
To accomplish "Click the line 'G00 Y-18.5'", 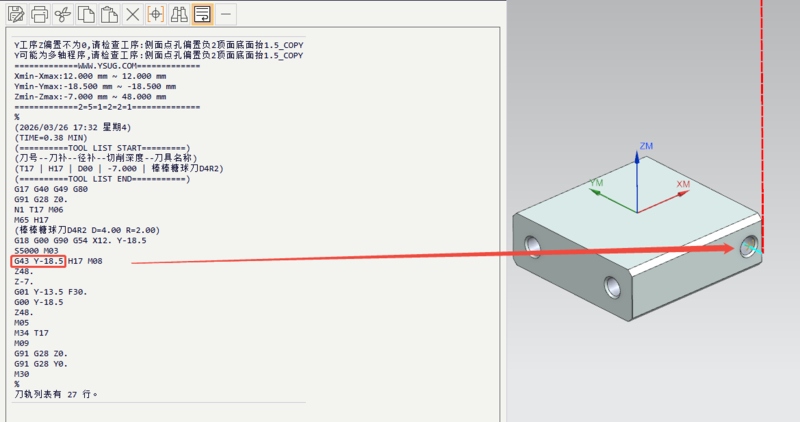I will [x=39, y=302].
